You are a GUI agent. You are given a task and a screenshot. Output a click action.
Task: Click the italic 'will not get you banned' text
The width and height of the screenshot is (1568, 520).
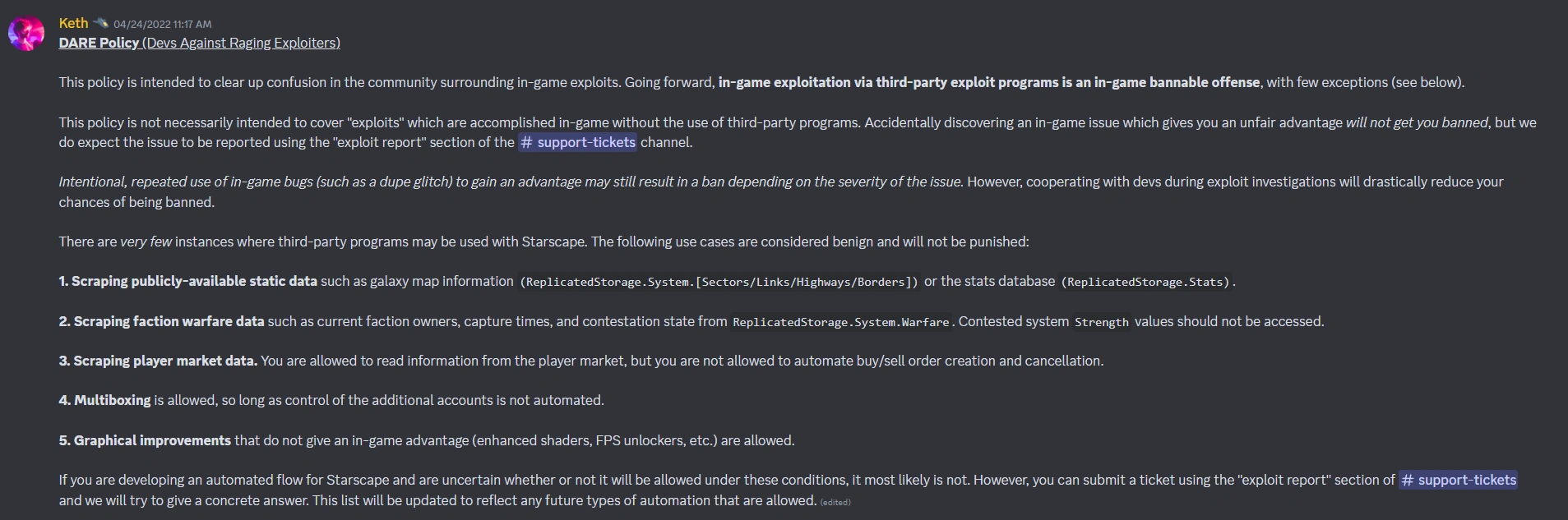point(1416,122)
